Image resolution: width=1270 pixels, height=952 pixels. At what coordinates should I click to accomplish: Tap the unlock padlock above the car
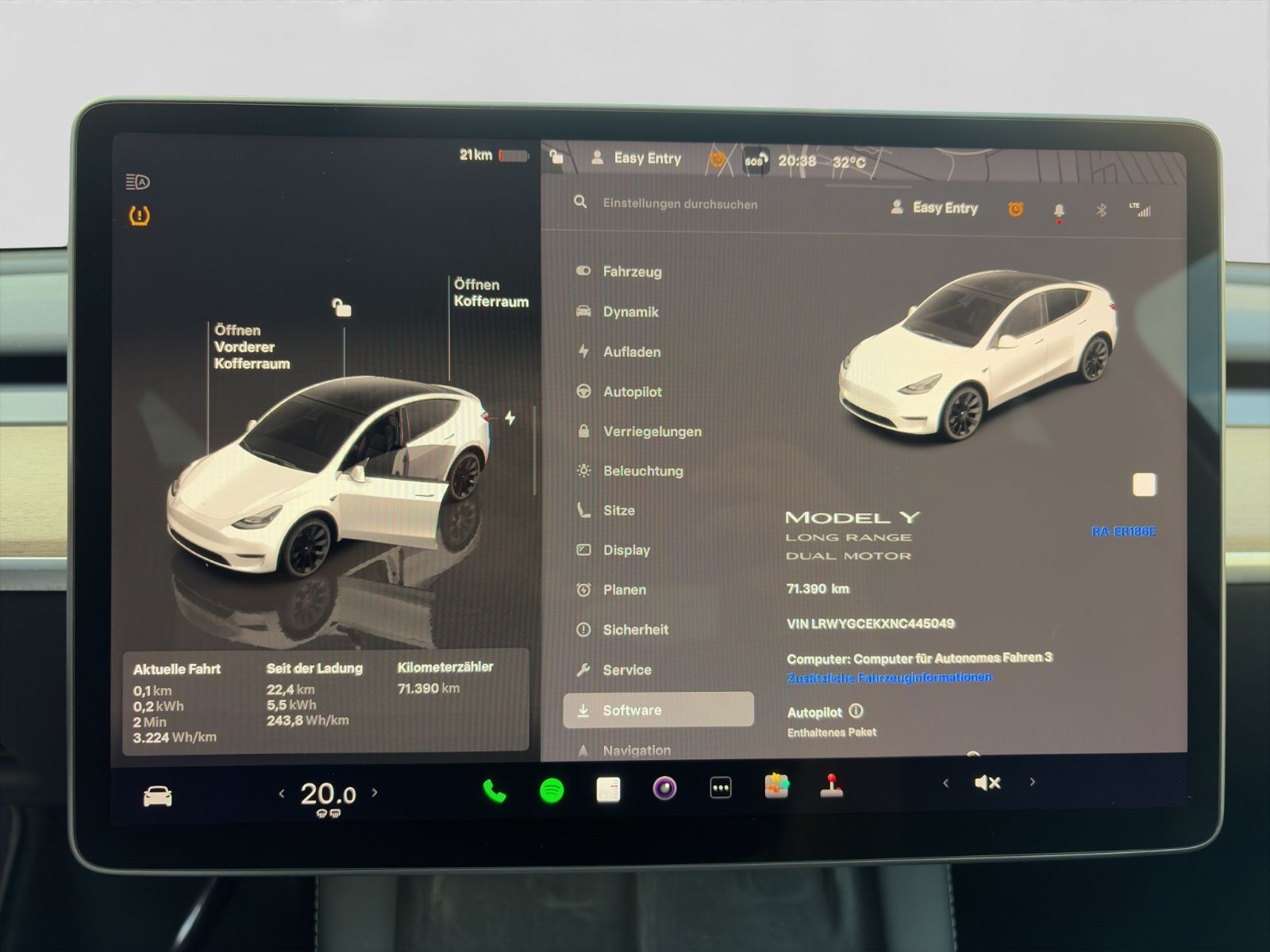click(x=341, y=307)
